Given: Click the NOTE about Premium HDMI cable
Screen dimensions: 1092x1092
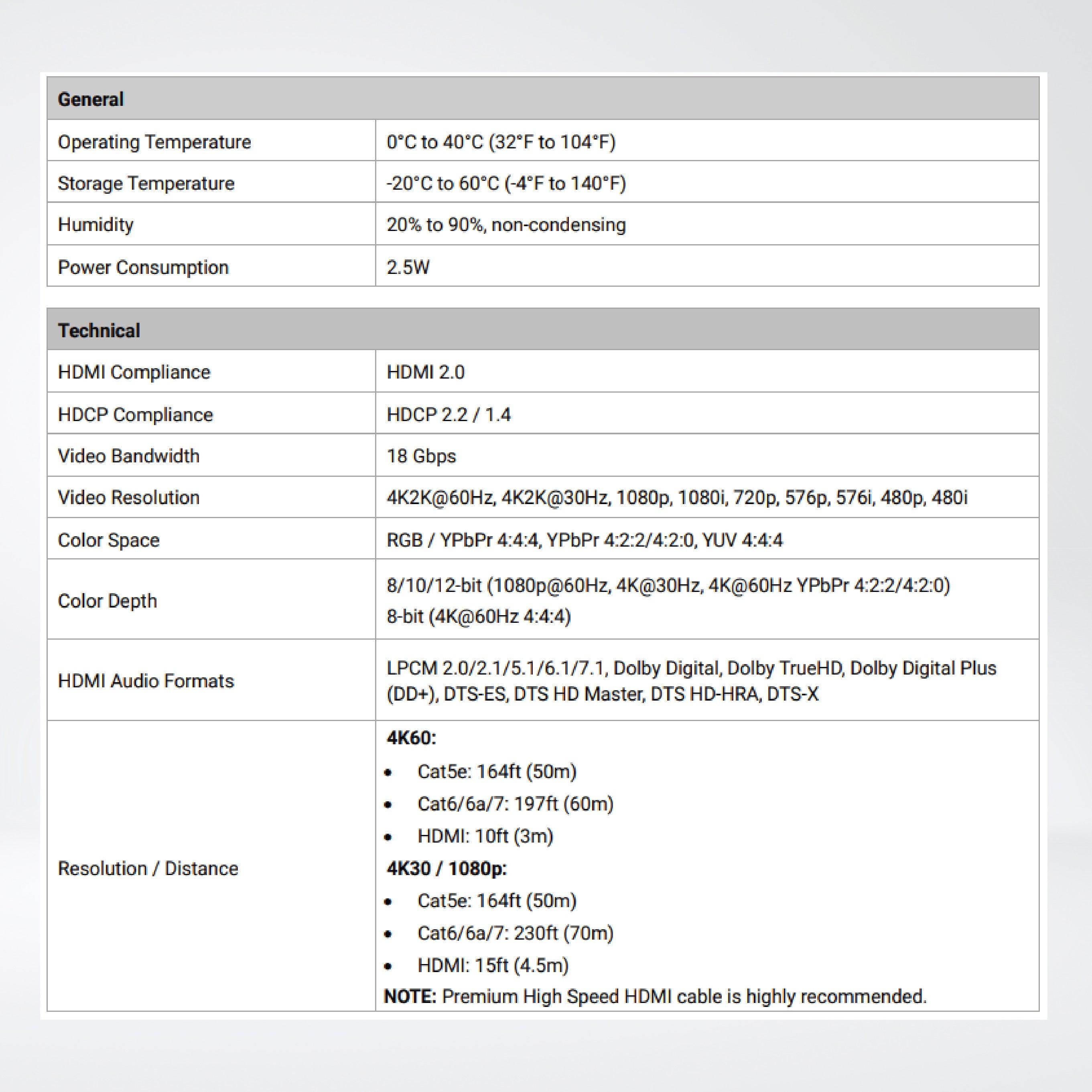Looking at the screenshot, I should pos(655,997).
